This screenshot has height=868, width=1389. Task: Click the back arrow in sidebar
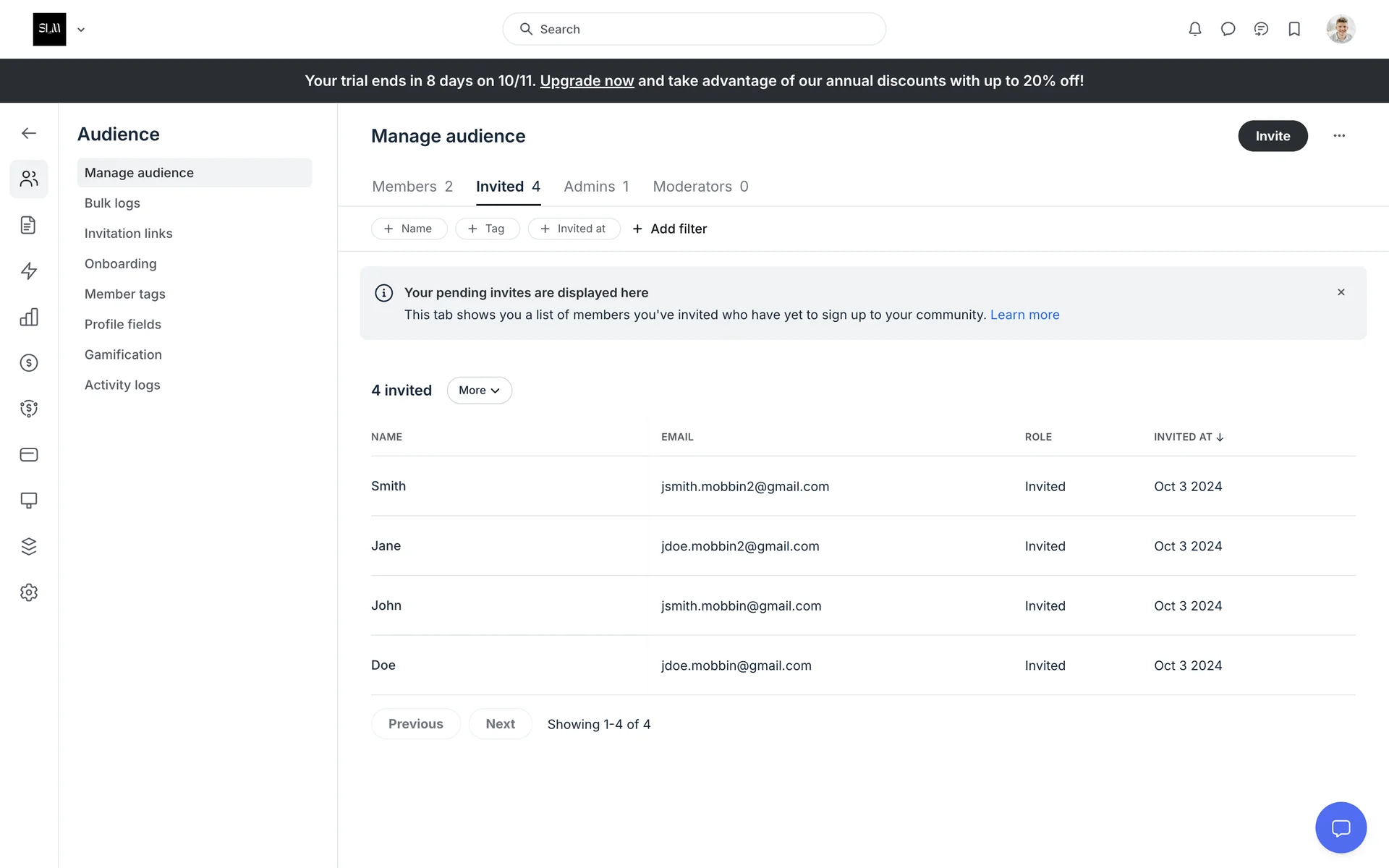click(x=29, y=133)
